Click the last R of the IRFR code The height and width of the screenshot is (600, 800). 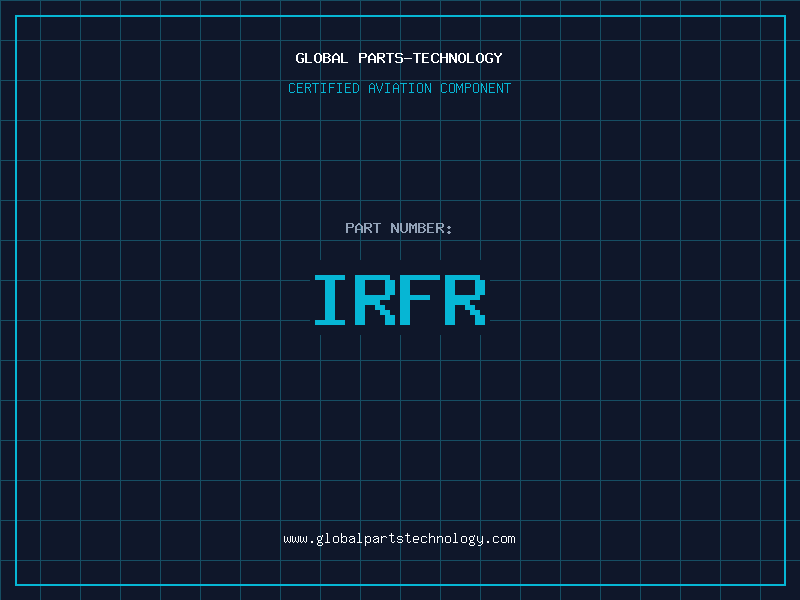pyautogui.click(x=465, y=300)
